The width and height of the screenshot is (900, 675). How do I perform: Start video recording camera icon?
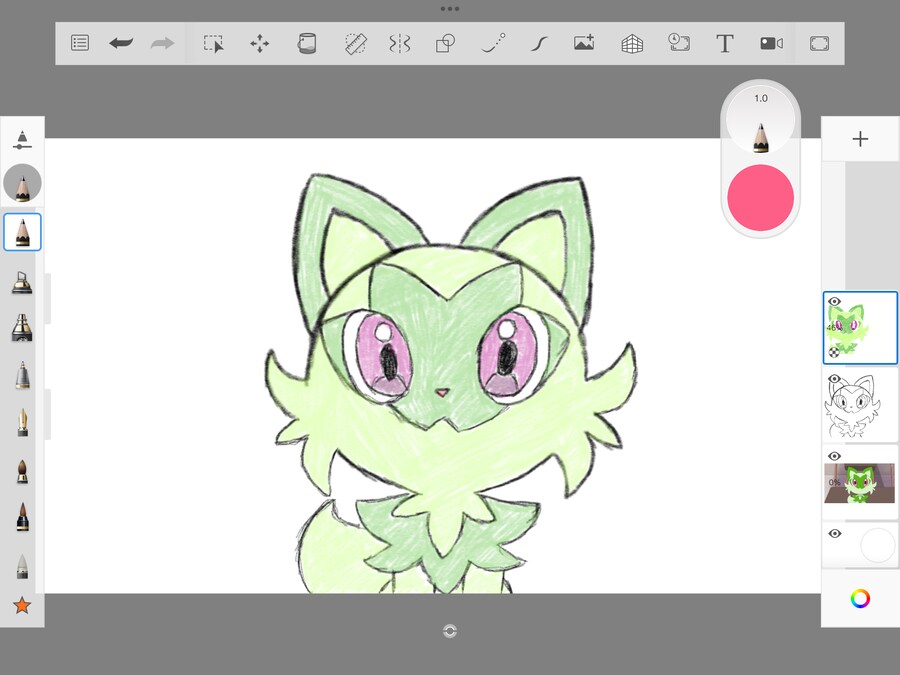tap(771, 44)
